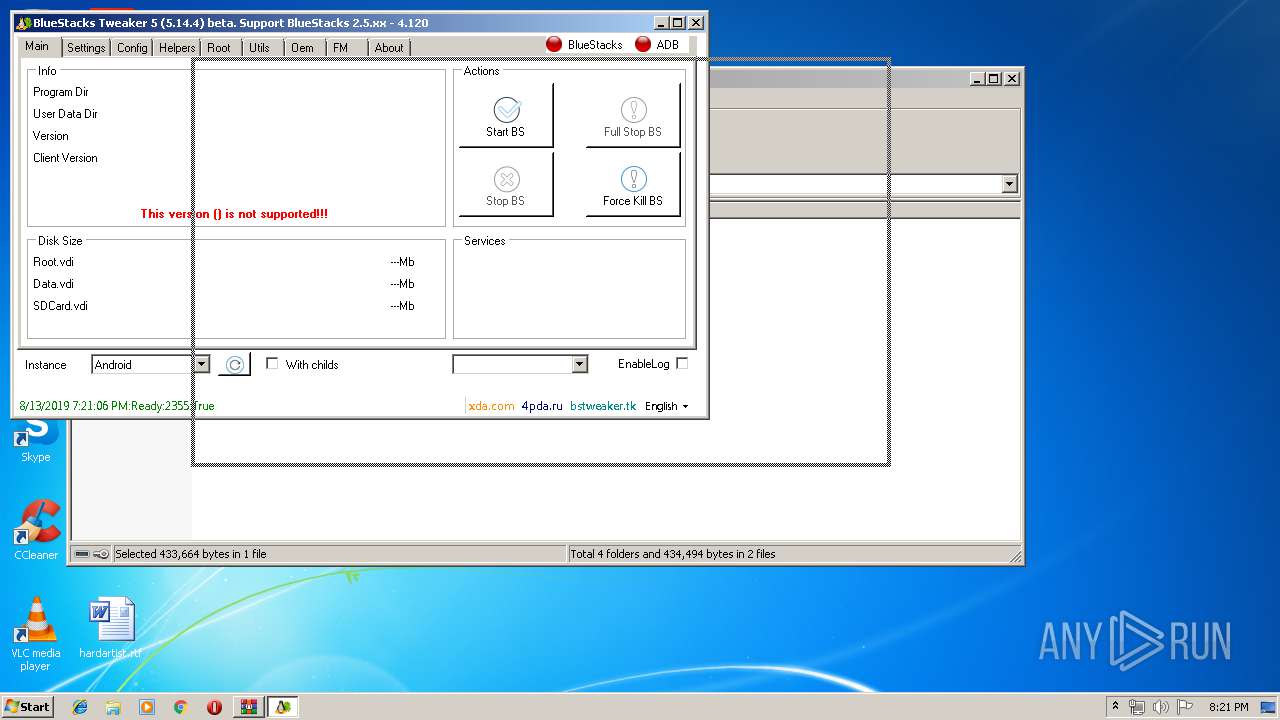Click the instance refresh icon button
1280x720 pixels.
[x=234, y=365]
